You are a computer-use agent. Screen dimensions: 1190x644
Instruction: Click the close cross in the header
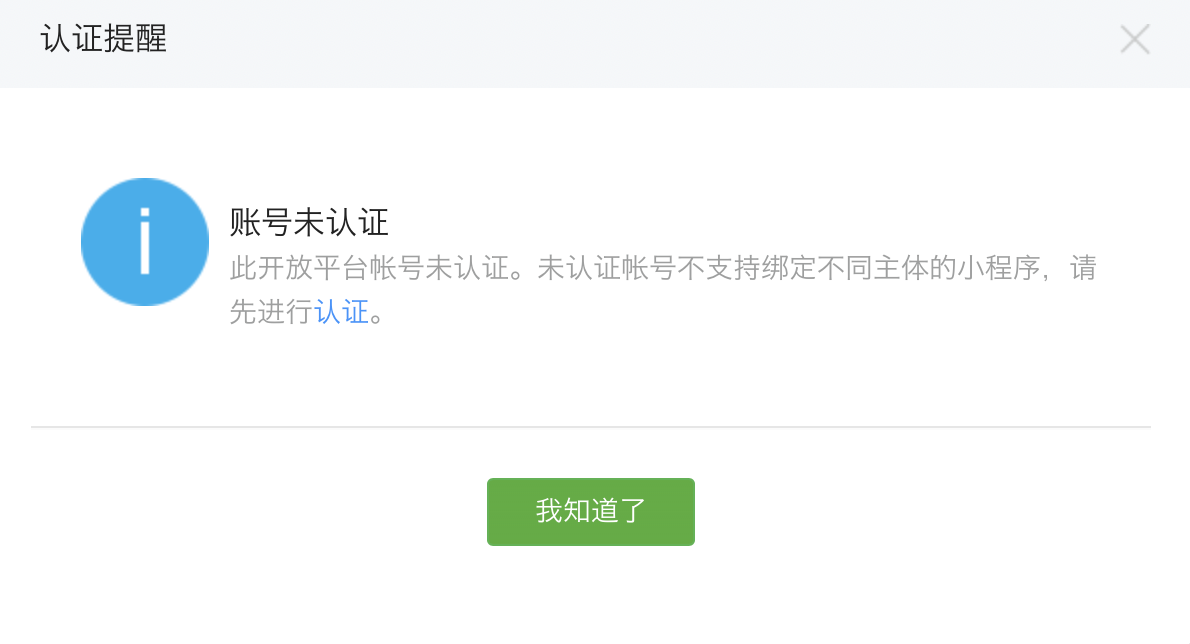(1135, 39)
